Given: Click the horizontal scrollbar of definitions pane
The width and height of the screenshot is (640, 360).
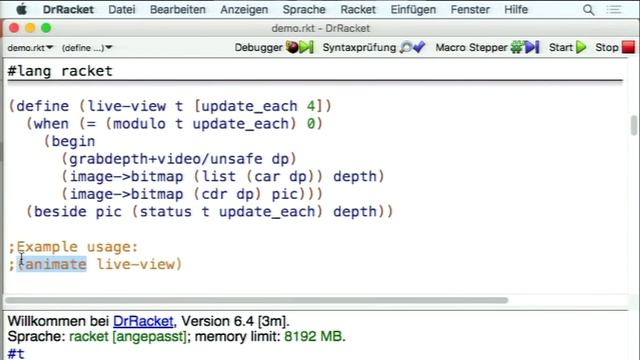Looking at the screenshot, I should (257, 300).
